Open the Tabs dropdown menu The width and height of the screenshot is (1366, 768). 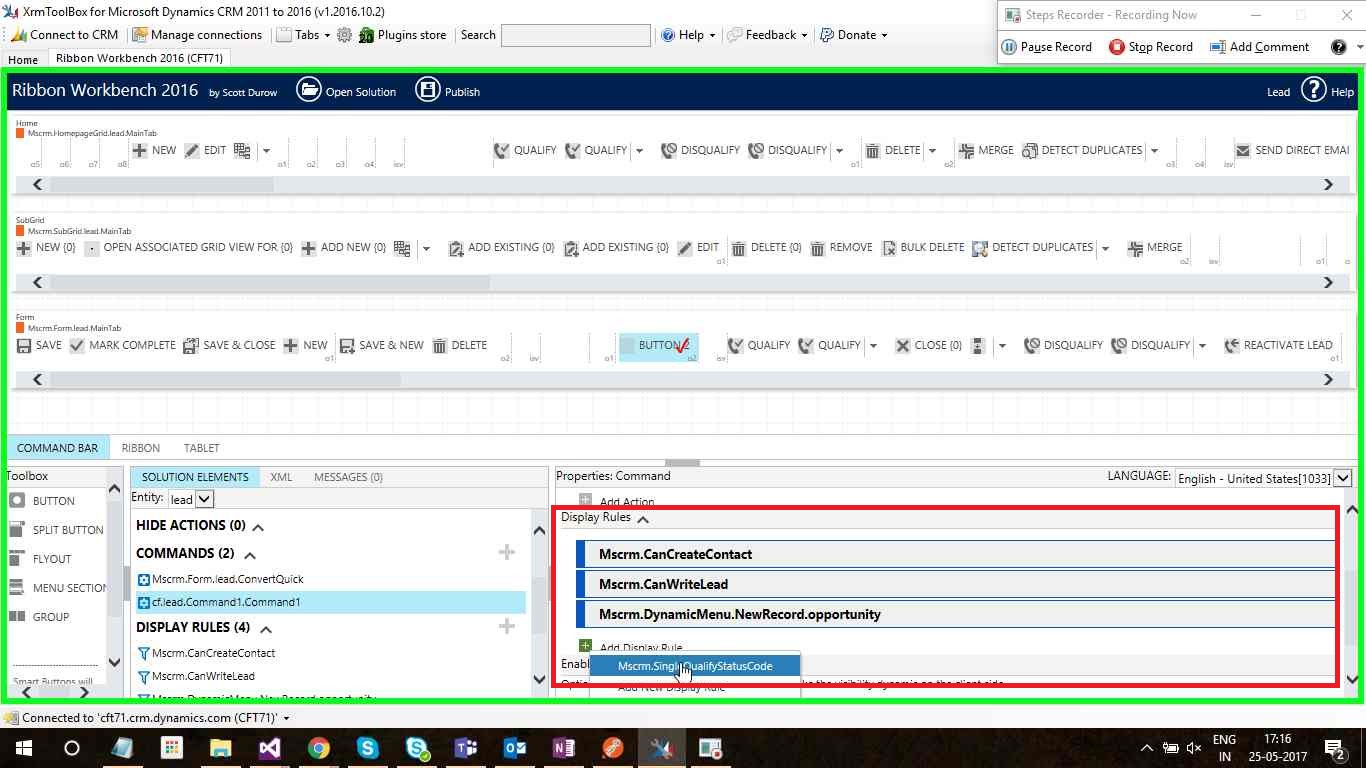tap(303, 35)
